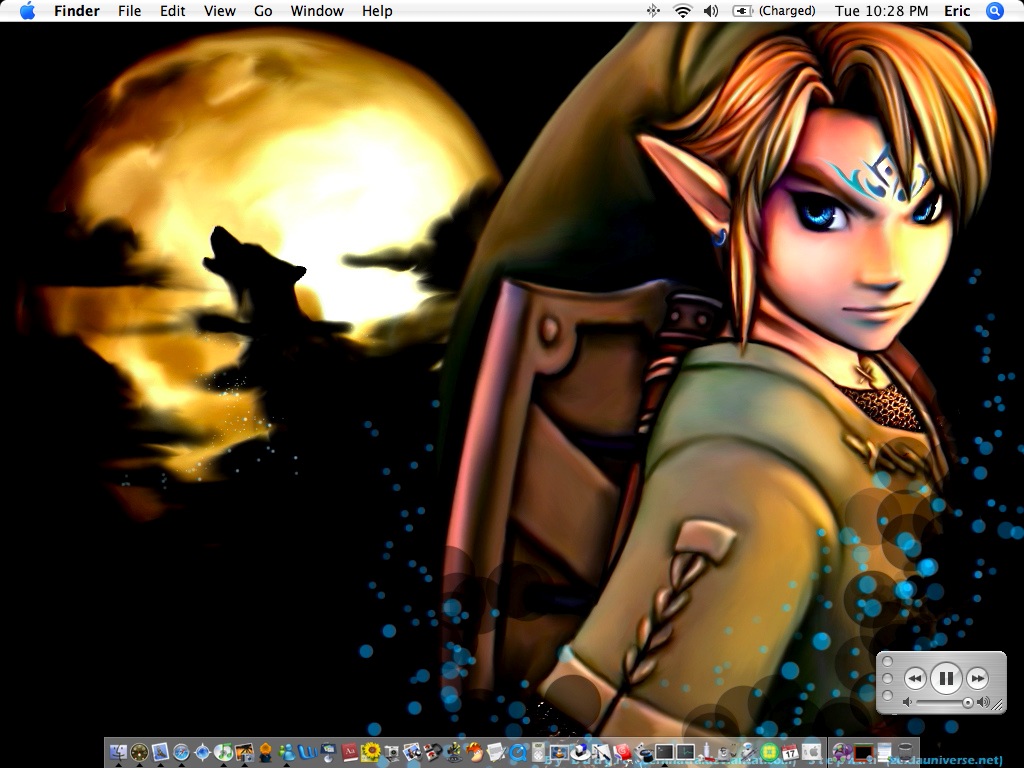1024x768 pixels.
Task: Open iPhoto from the dock
Action: coord(245,752)
